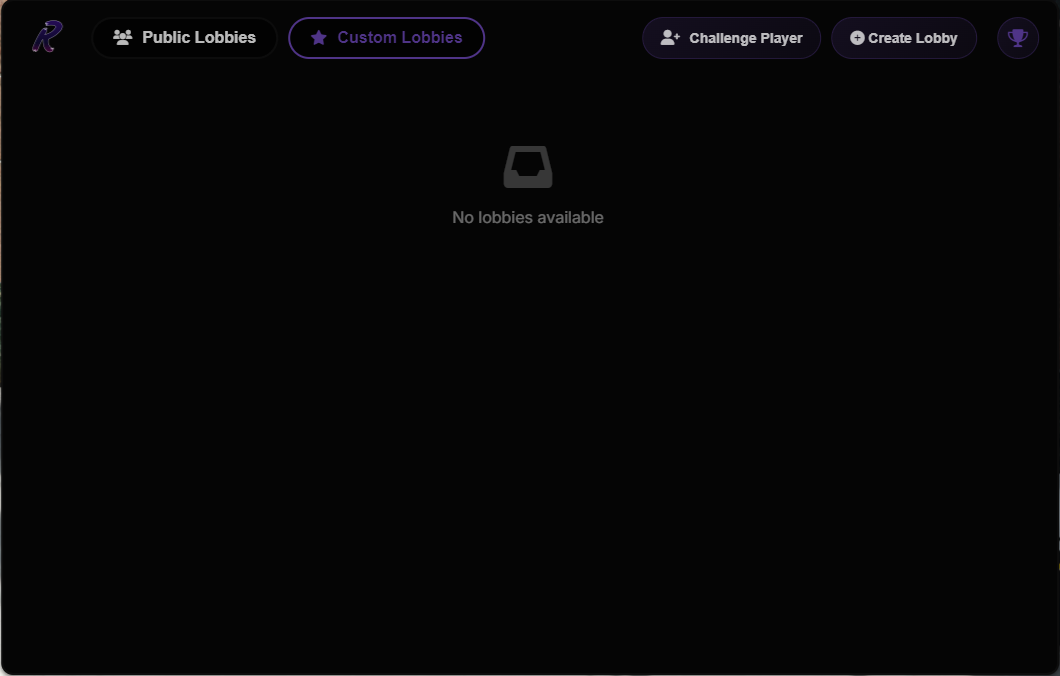Click the people icon beside Public Lobbies
1060x676 pixels.
click(122, 37)
